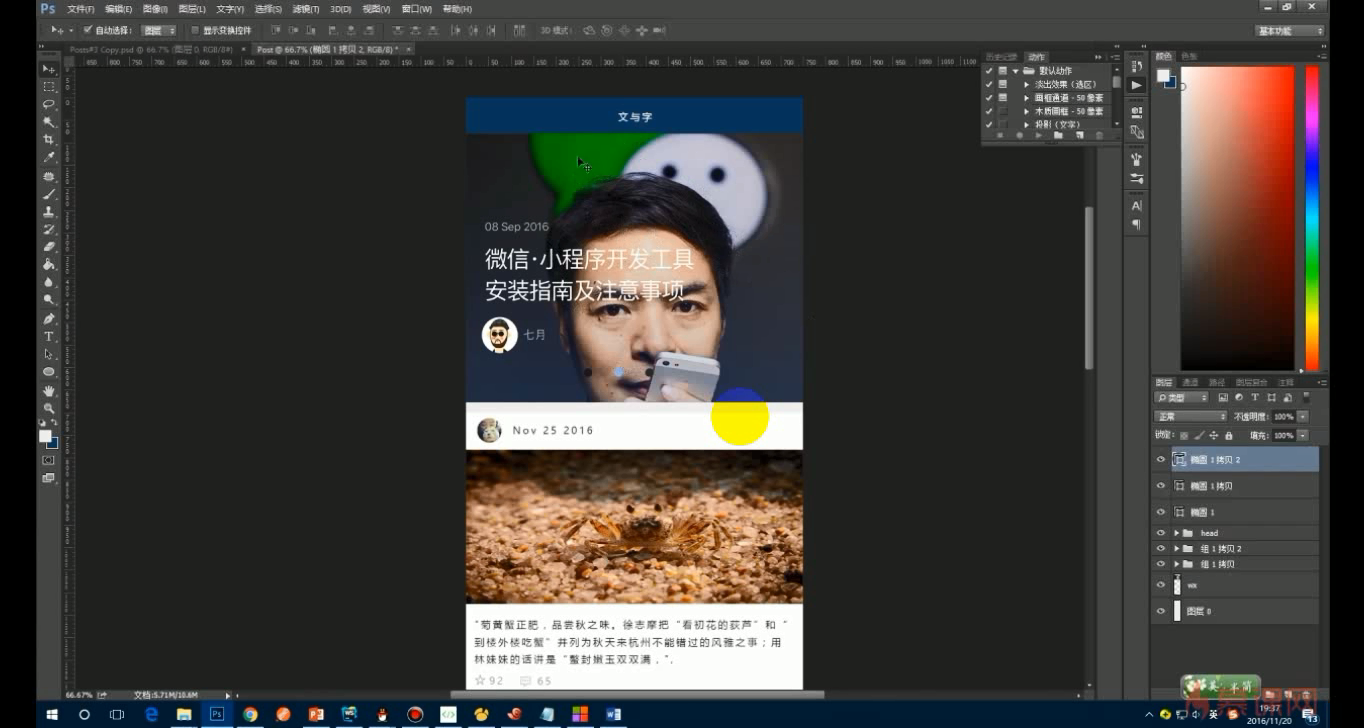Hide the 组 1 拷贝 2 group
Image resolution: width=1364 pixels, height=728 pixels.
[1161, 549]
